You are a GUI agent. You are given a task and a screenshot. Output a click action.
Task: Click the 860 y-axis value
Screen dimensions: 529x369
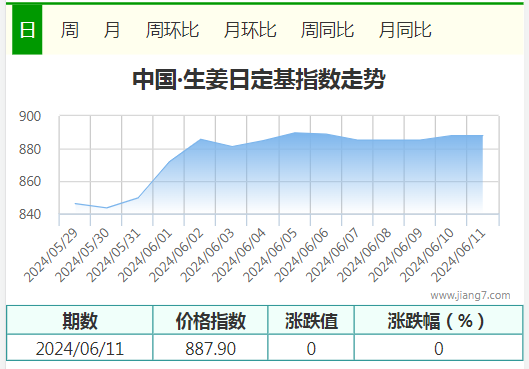(30, 181)
